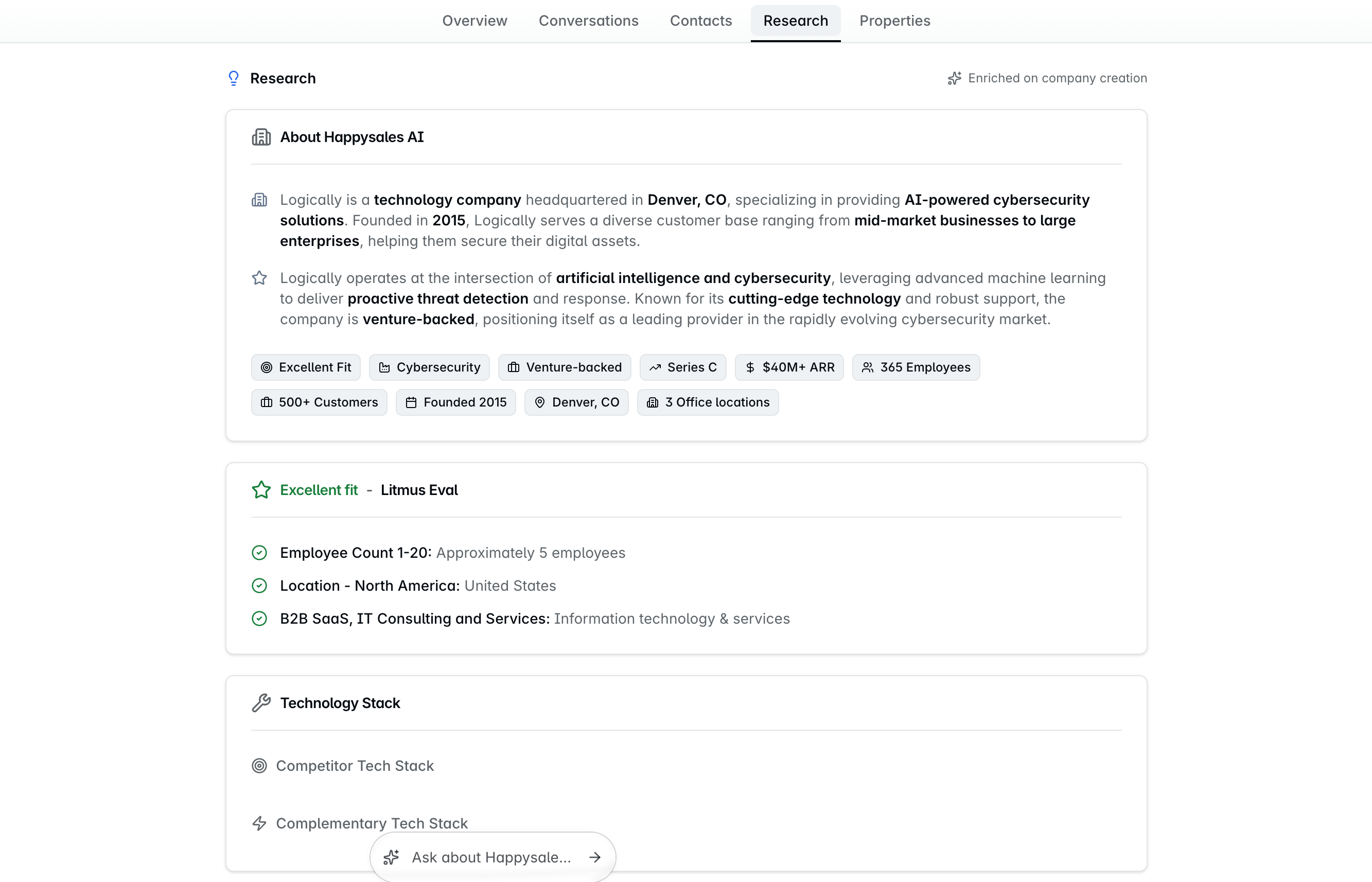Select the Excellent Fit tag

[306, 367]
